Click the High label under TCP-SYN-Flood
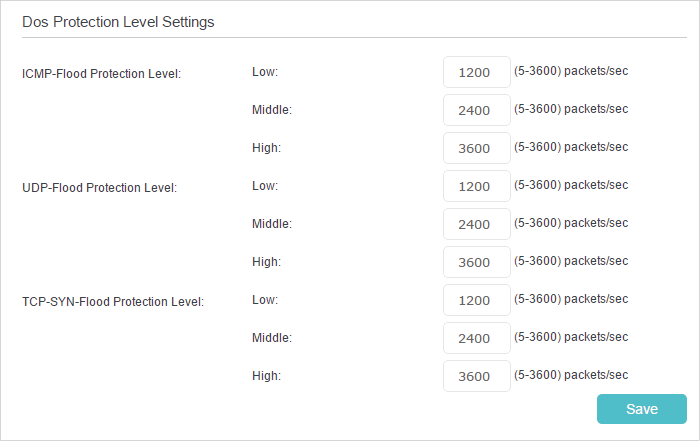This screenshot has height=441, width=700. click(x=267, y=376)
